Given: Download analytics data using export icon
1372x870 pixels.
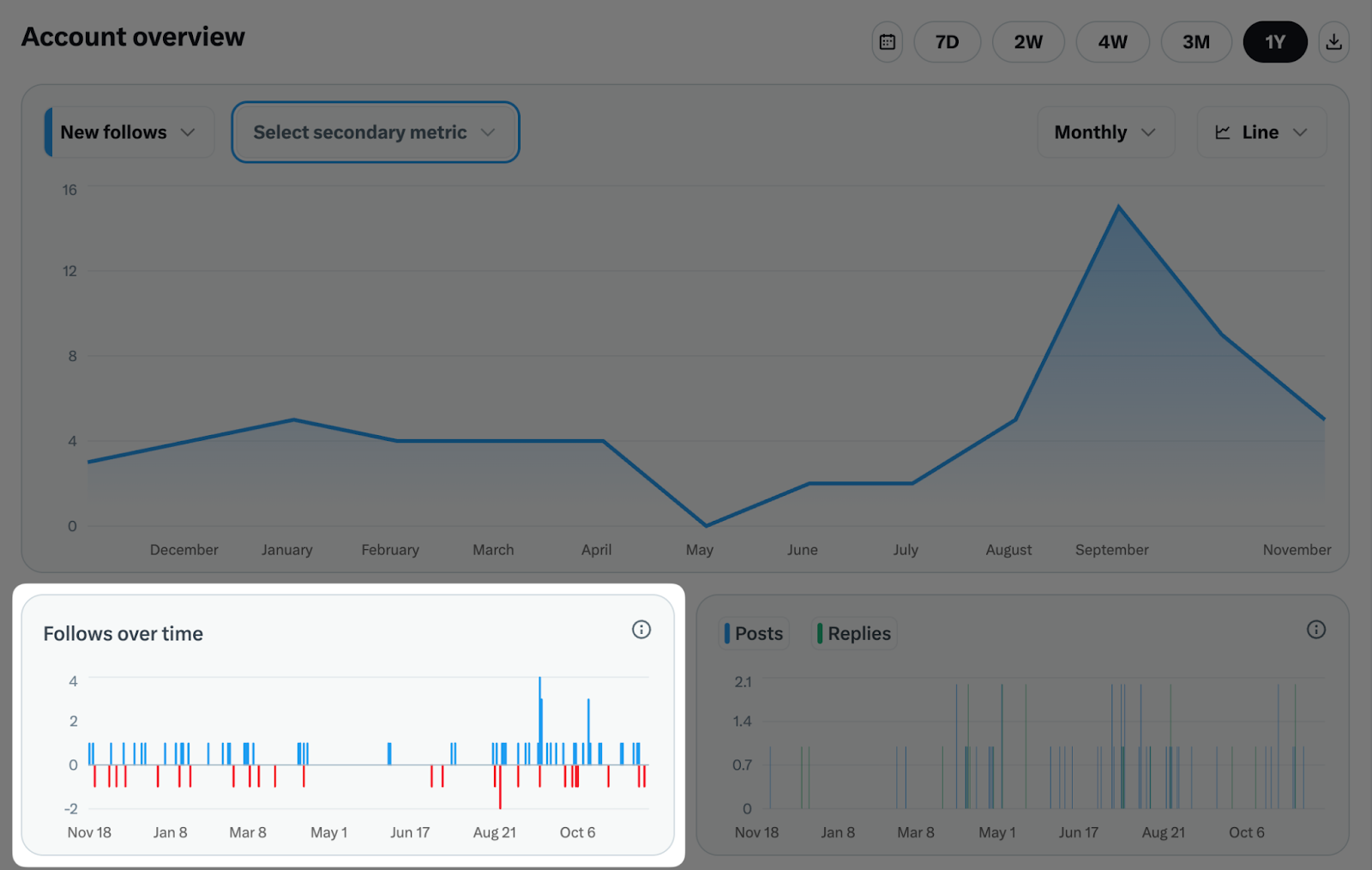Looking at the screenshot, I should click(1334, 41).
